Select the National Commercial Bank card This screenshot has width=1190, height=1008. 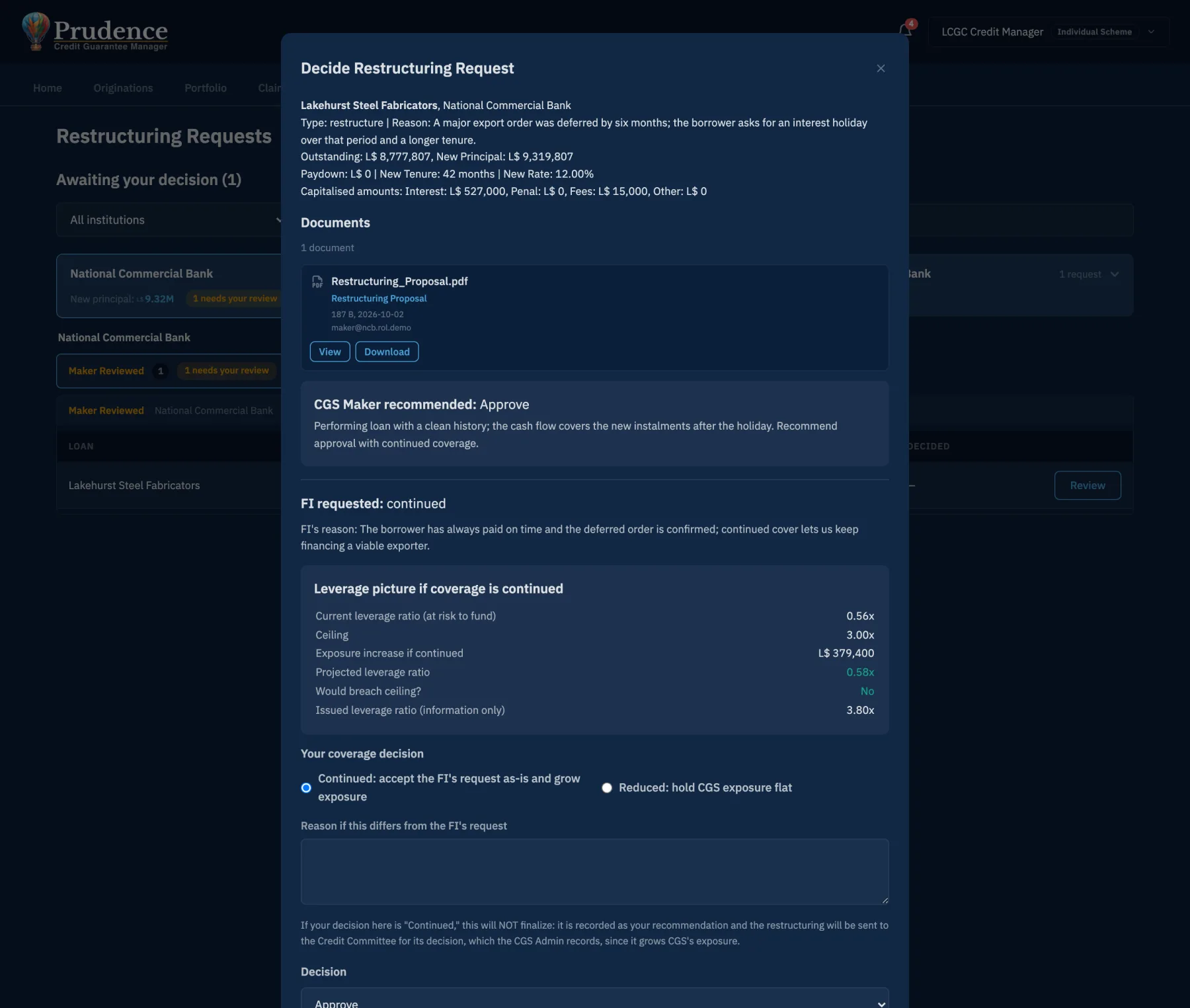169,286
